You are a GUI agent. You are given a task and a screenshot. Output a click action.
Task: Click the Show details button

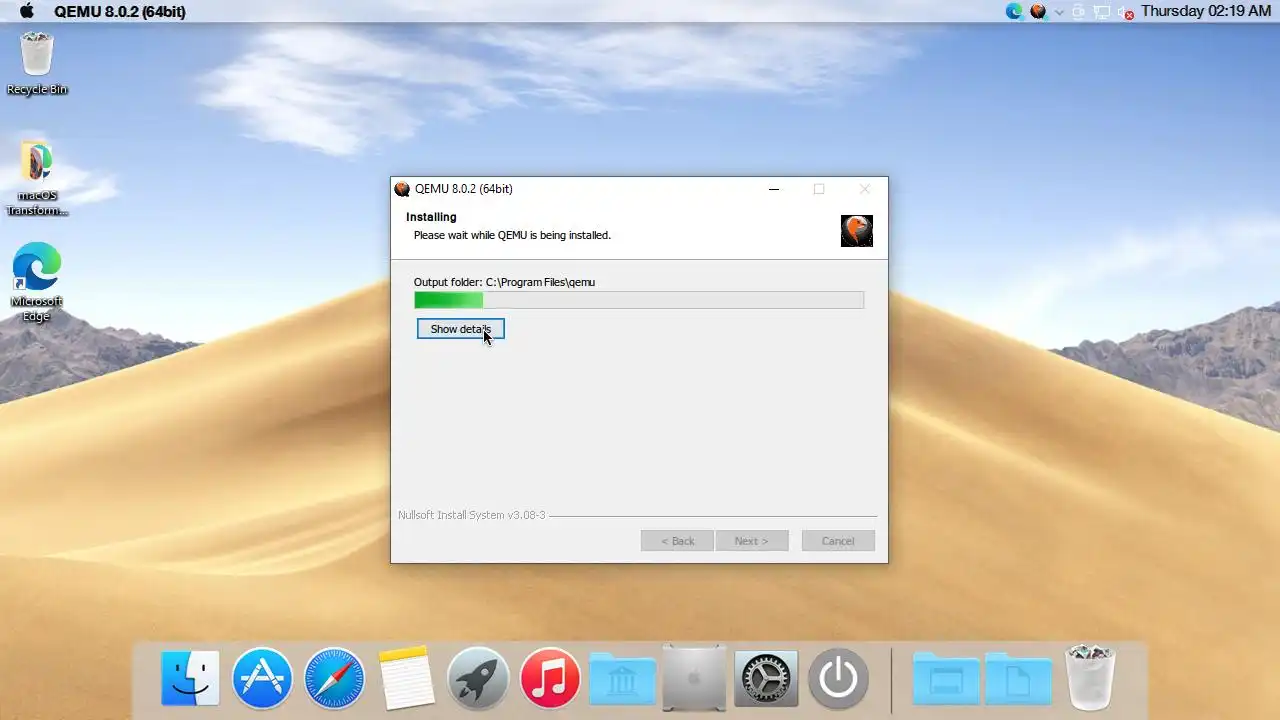point(460,329)
